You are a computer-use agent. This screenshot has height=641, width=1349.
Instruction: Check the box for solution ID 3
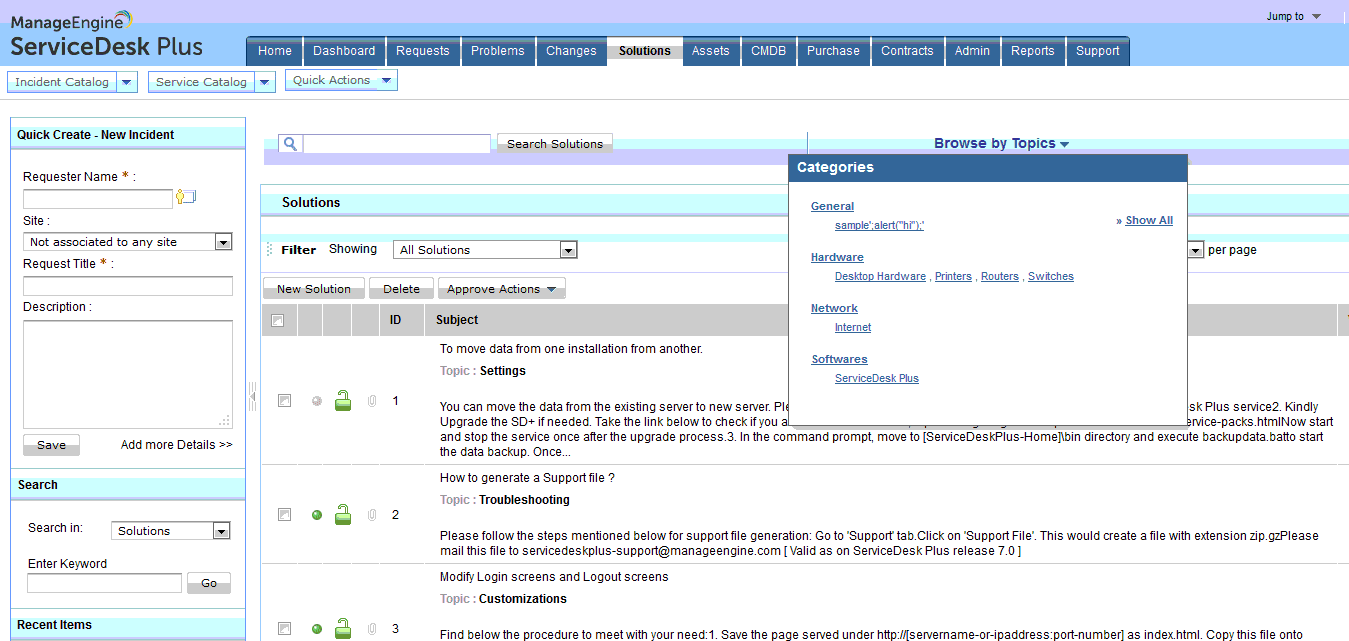[284, 629]
